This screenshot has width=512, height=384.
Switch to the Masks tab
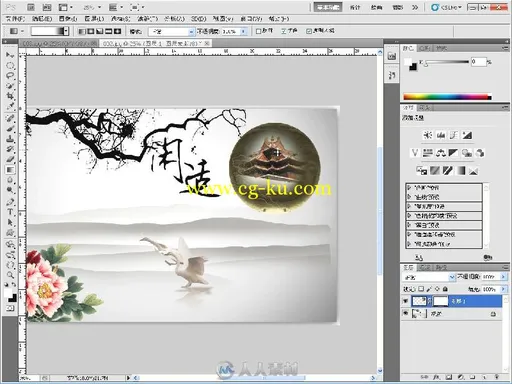tap(424, 107)
